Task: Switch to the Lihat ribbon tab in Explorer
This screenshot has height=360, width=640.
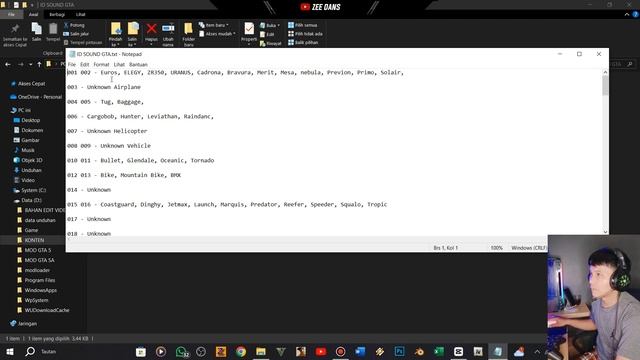Action: pyautogui.click(x=80, y=14)
